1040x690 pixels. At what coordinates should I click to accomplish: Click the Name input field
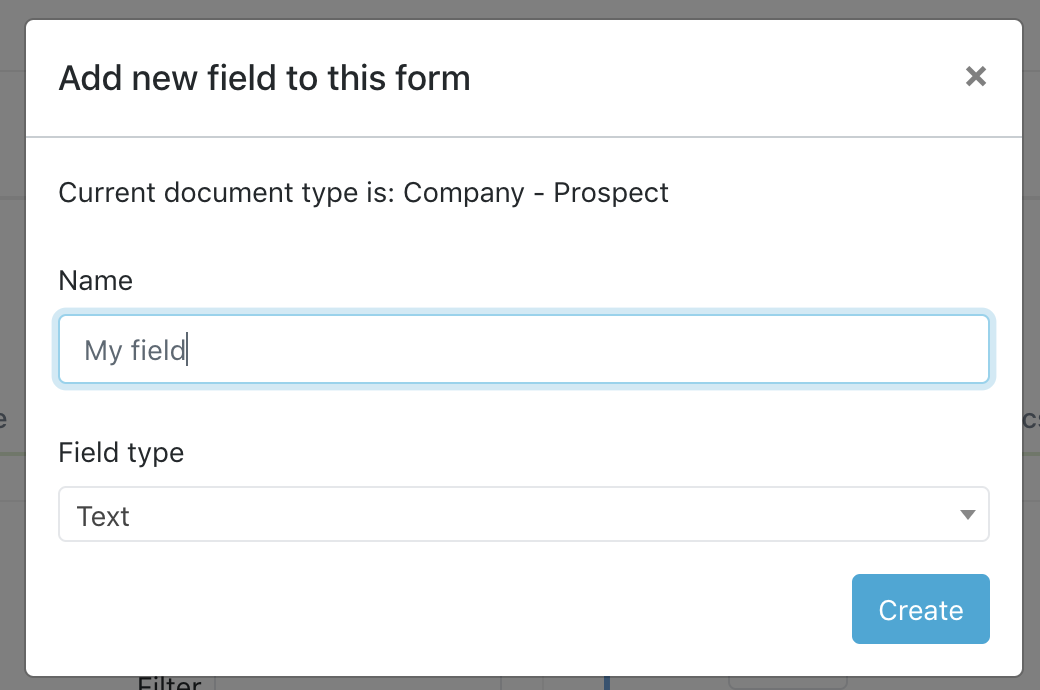(523, 350)
